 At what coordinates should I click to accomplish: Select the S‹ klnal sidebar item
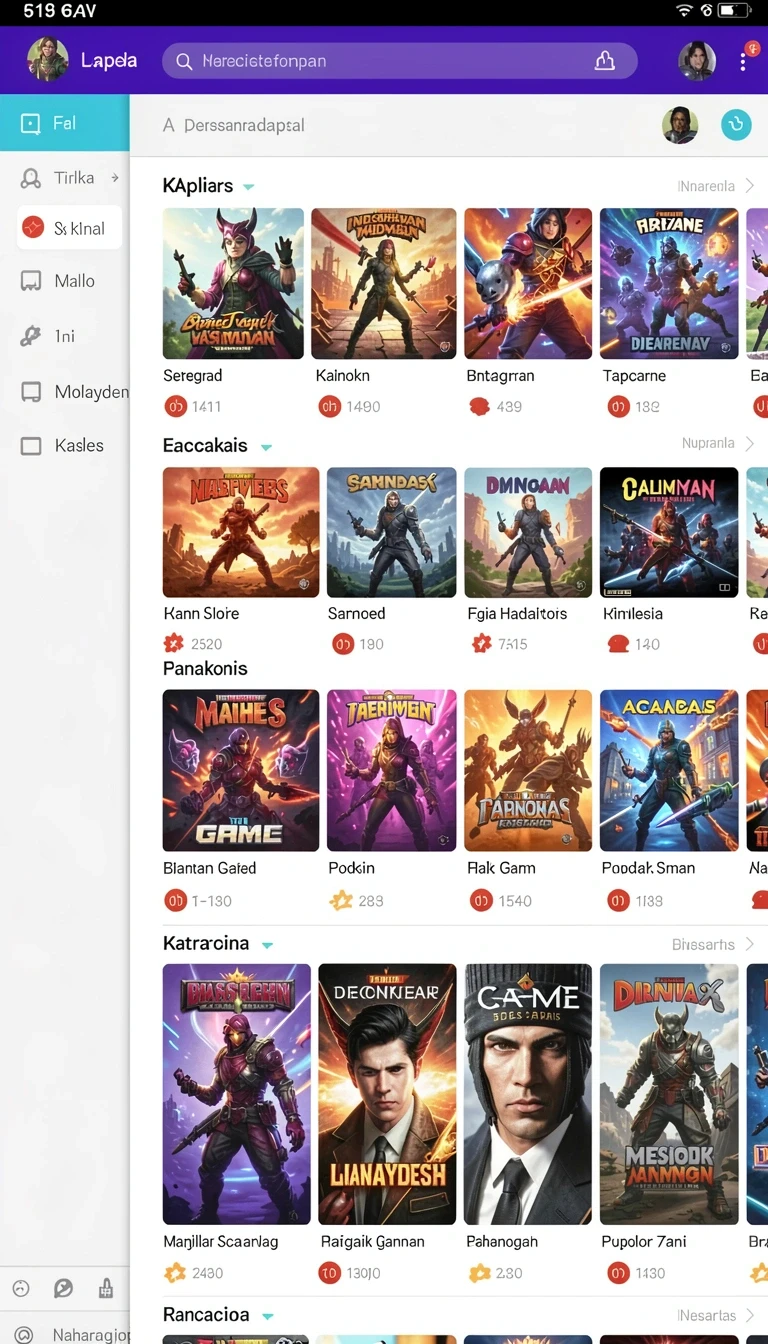click(69, 228)
